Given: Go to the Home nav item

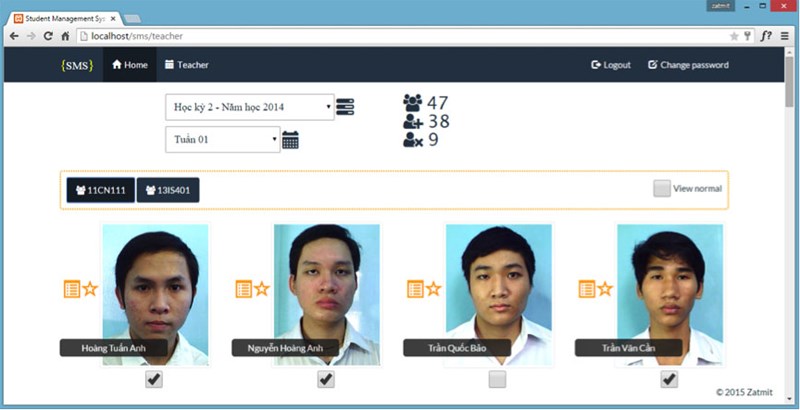Looking at the screenshot, I should (129, 65).
